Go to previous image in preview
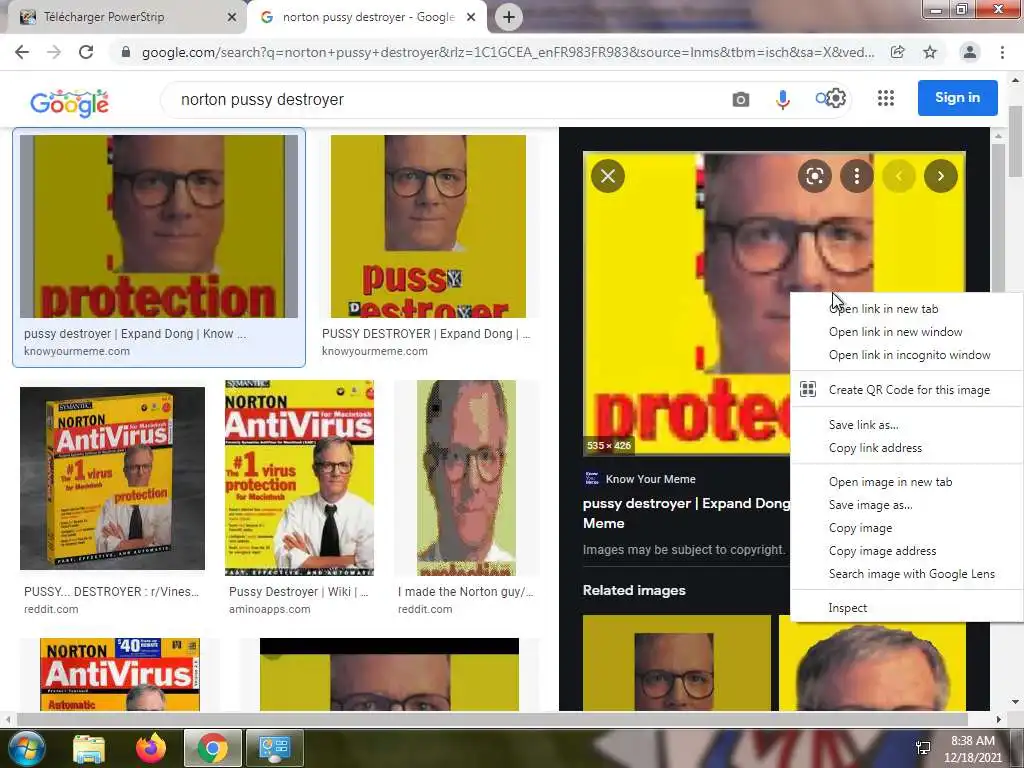The width and height of the screenshot is (1024, 768). pos(899,176)
